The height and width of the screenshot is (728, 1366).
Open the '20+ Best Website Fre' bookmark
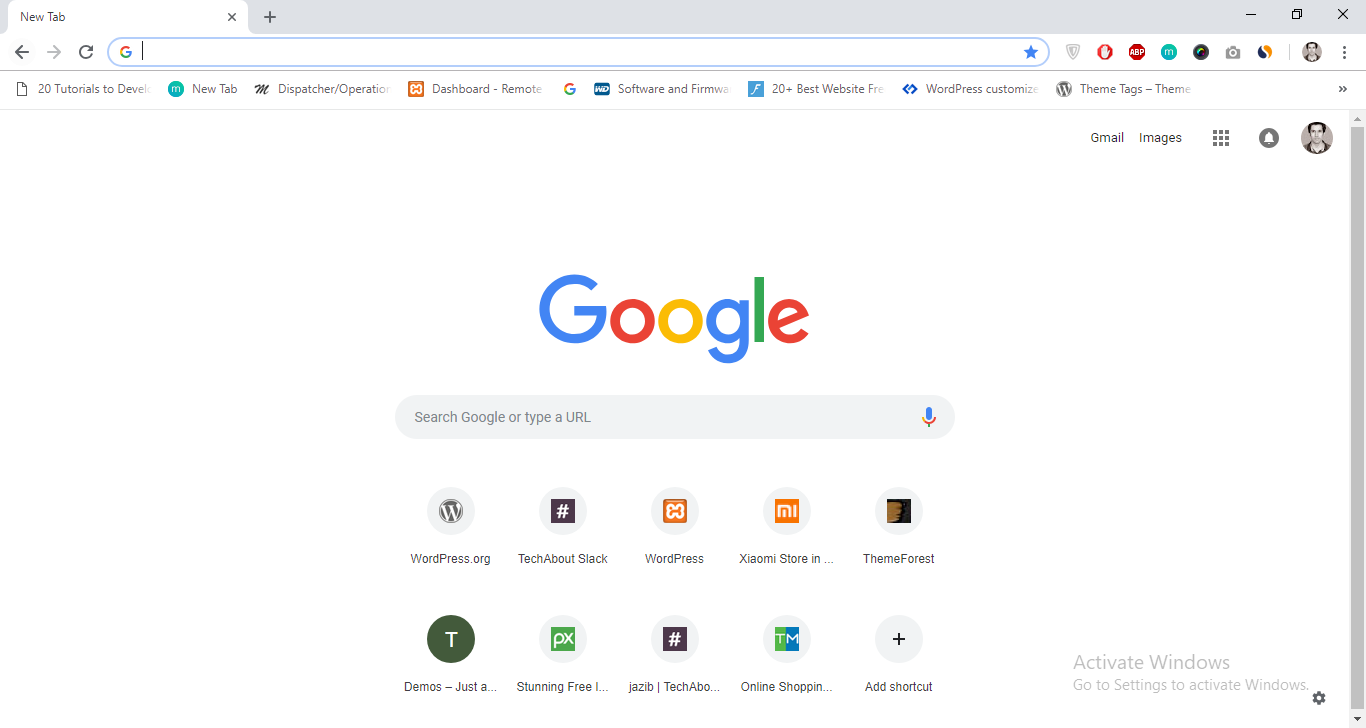[x=816, y=89]
